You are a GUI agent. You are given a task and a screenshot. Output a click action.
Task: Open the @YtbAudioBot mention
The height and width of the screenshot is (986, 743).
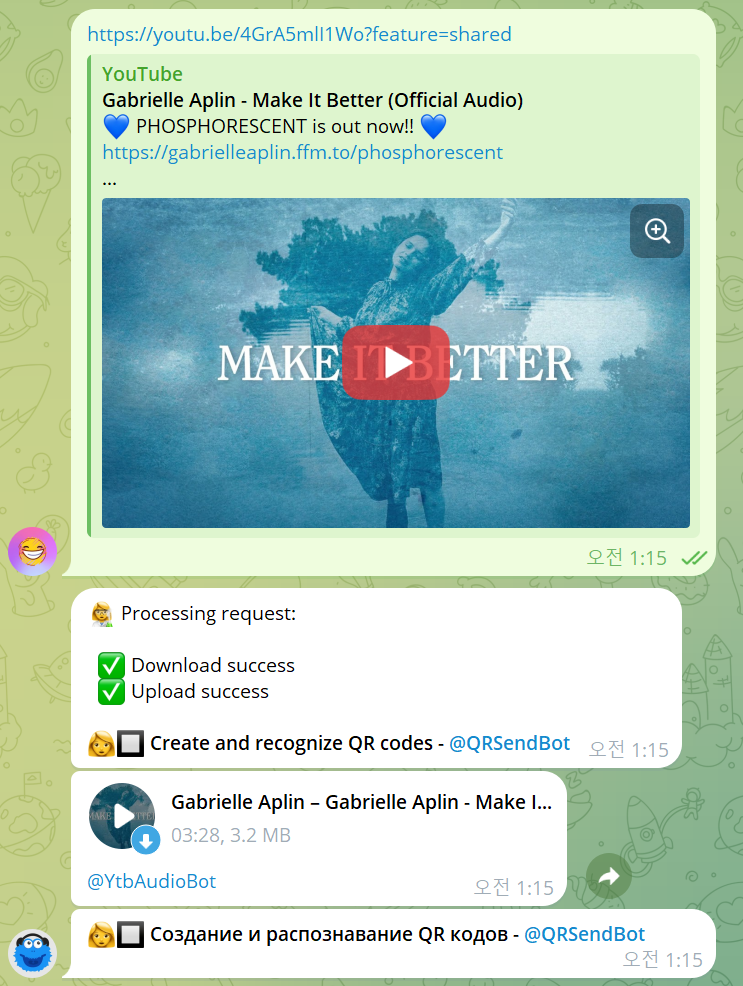[151, 881]
